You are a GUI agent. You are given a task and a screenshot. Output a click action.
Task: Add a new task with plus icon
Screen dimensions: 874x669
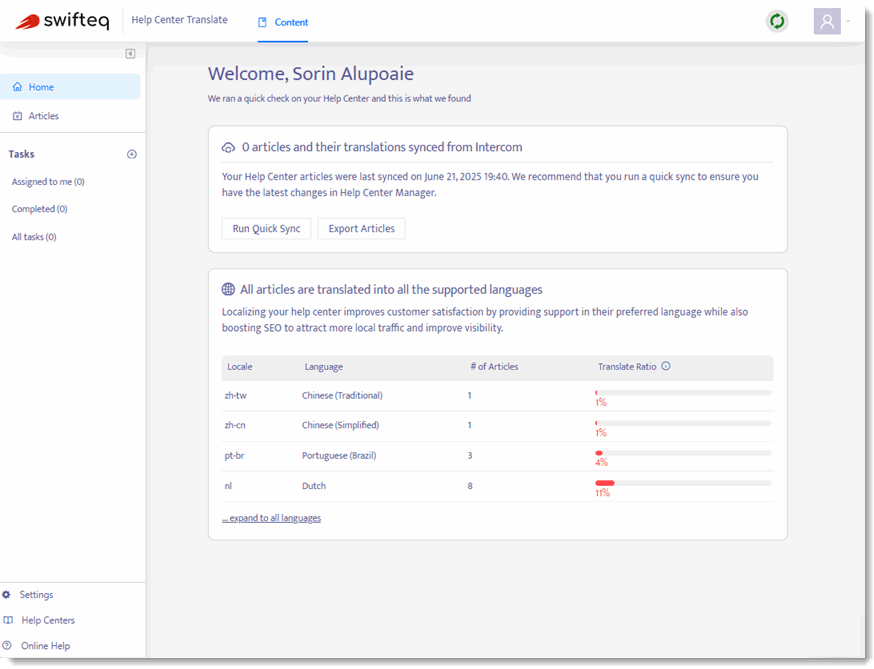pyautogui.click(x=132, y=154)
